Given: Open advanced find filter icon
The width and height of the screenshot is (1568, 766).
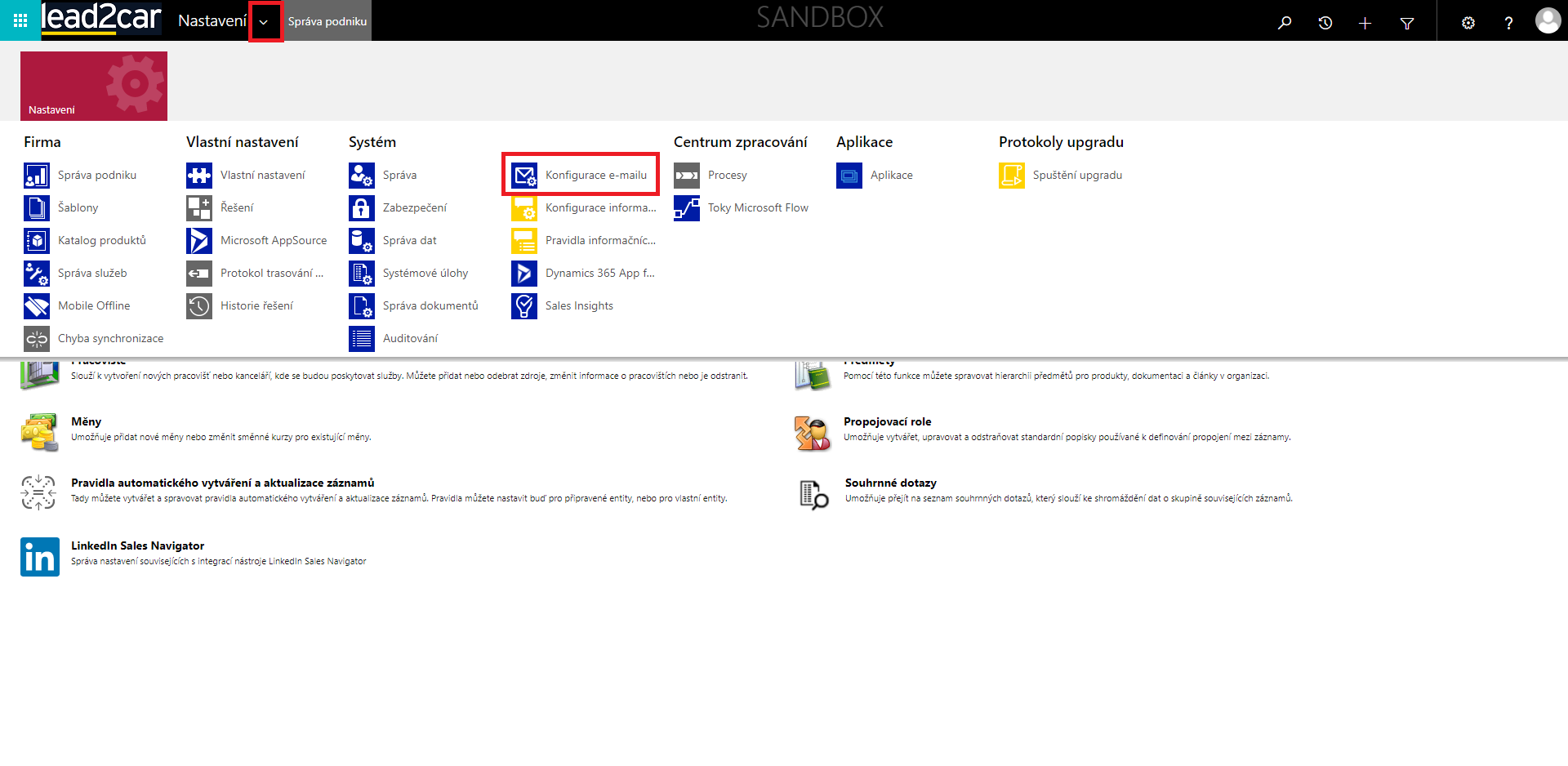Looking at the screenshot, I should coord(1406,23).
